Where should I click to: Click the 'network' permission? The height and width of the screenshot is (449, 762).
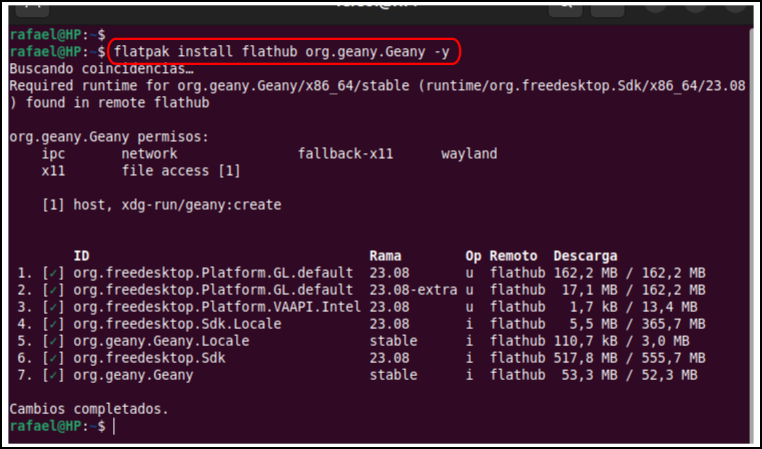click(x=149, y=154)
